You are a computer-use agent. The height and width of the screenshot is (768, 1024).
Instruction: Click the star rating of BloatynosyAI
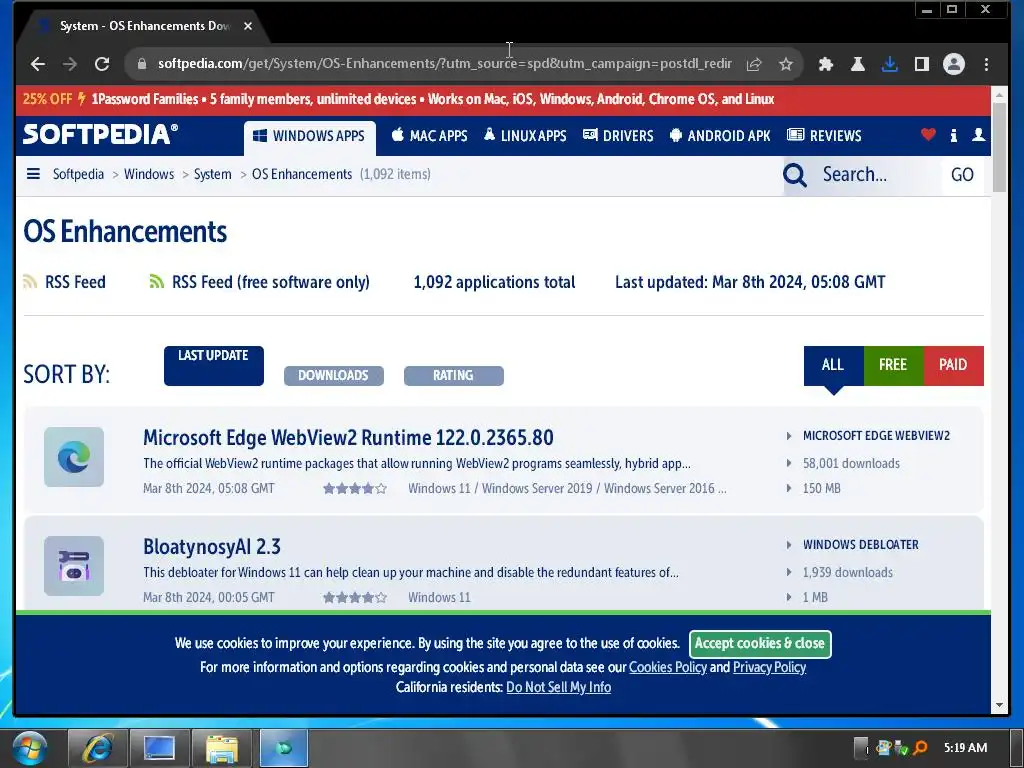(x=355, y=598)
